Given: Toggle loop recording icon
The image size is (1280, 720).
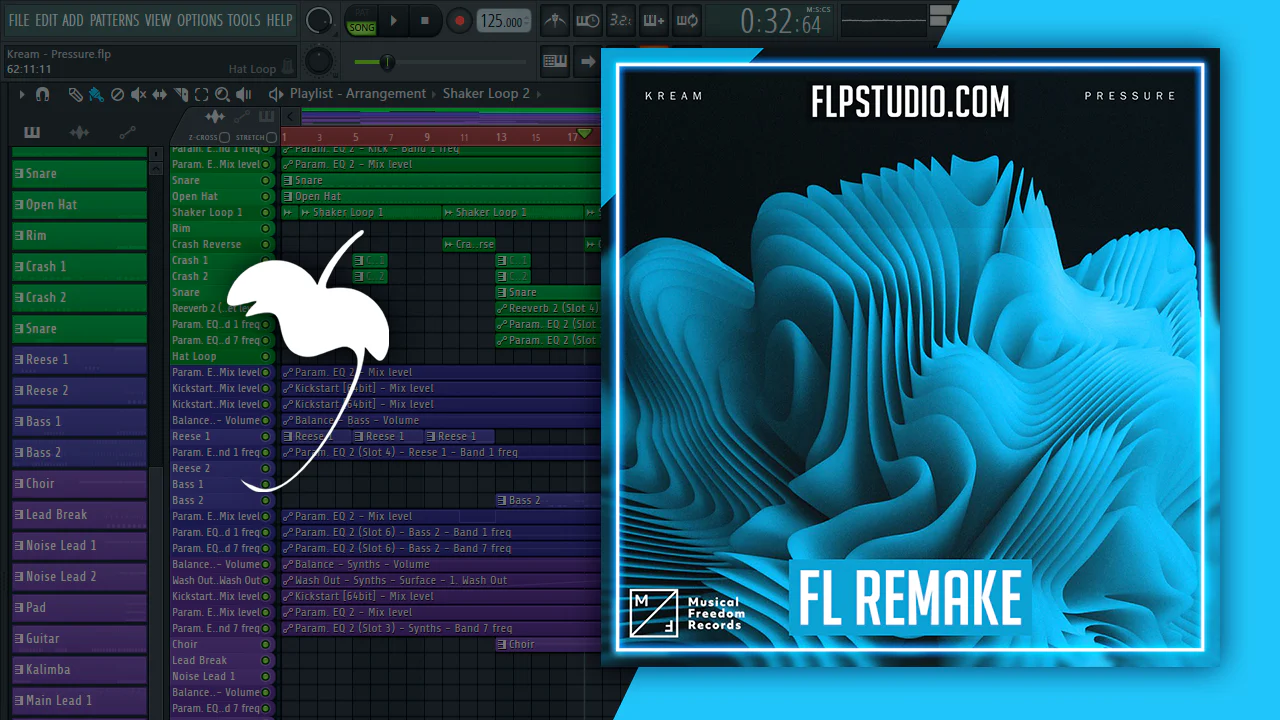Looking at the screenshot, I should click(x=686, y=20).
